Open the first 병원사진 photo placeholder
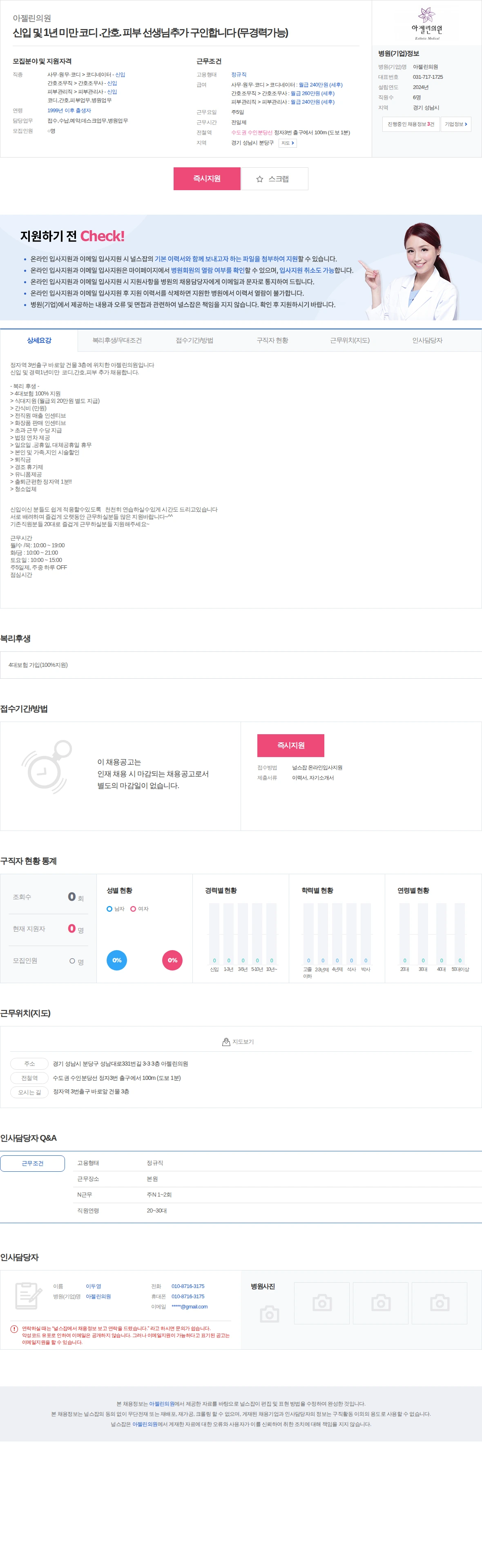Image resolution: width=482 pixels, height=1568 pixels. 322,1303
